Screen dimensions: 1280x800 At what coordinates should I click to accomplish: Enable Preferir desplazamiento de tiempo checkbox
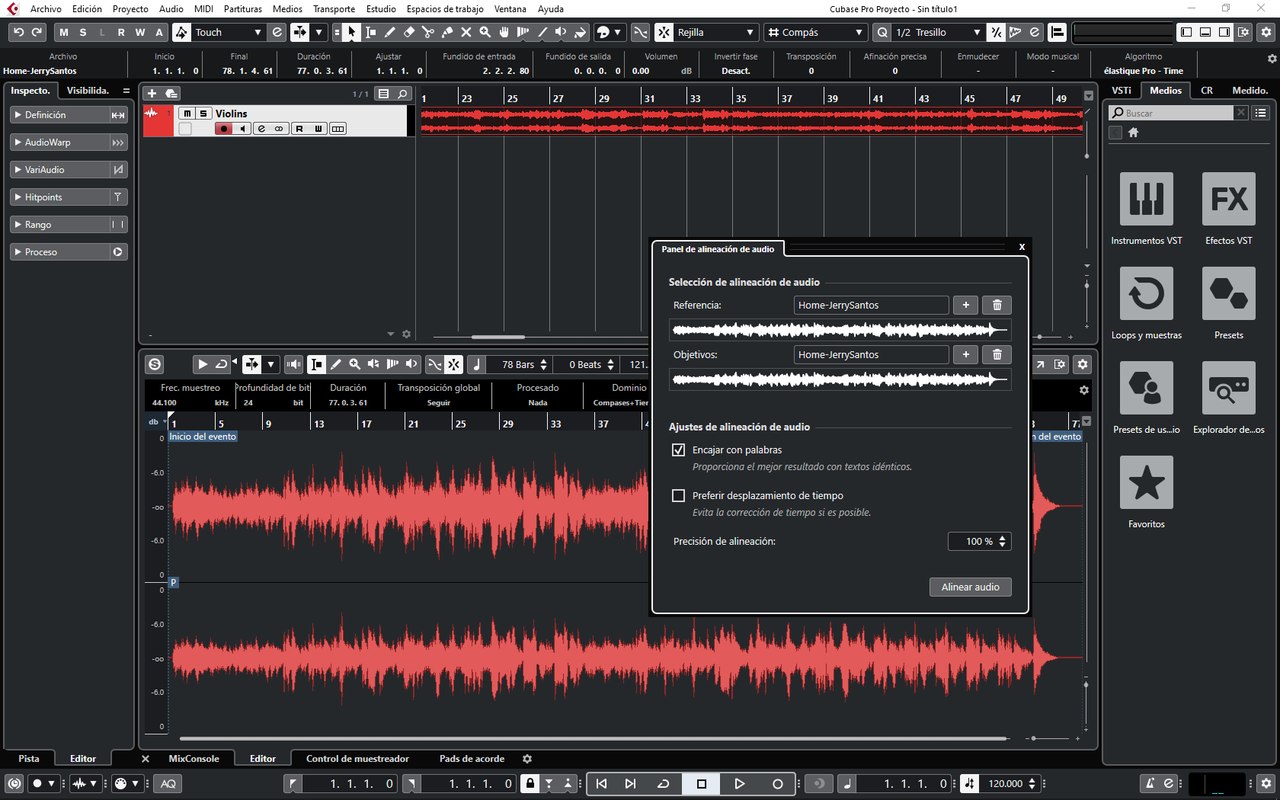679,495
